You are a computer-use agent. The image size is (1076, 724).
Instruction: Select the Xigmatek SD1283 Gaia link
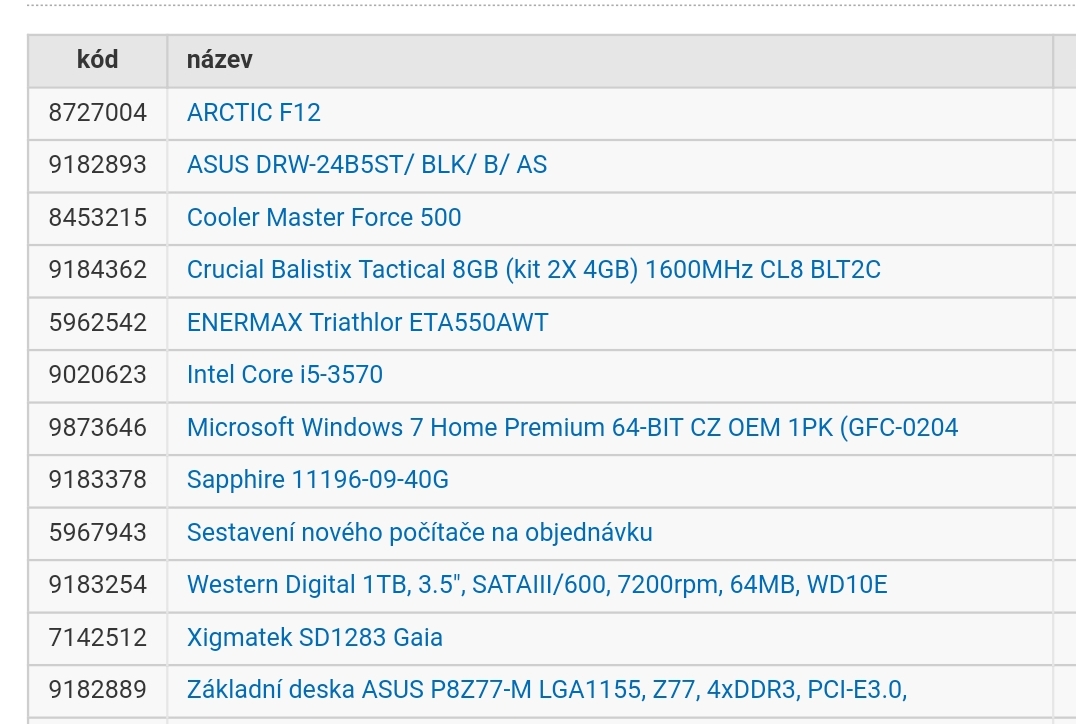click(314, 638)
